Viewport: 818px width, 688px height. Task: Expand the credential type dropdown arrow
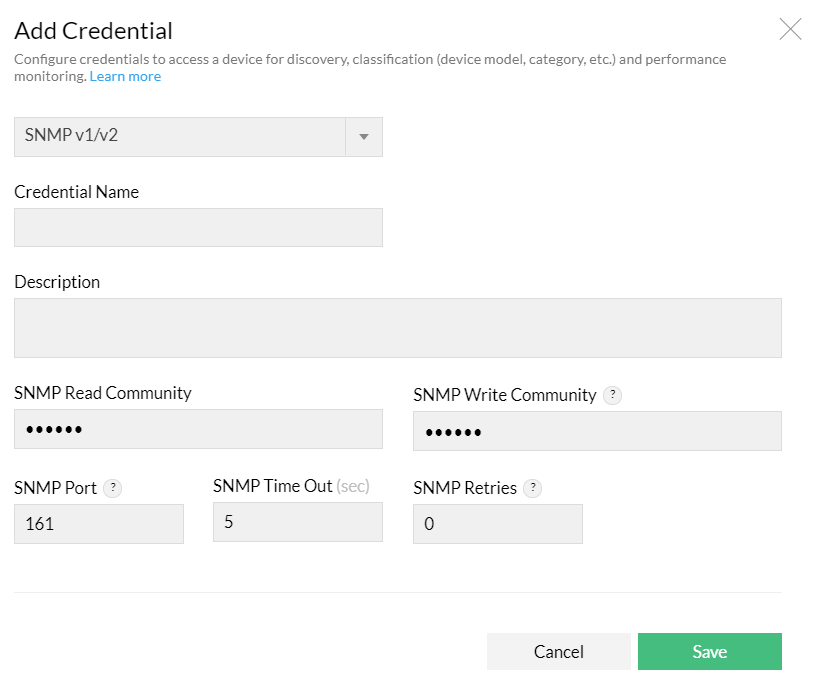pos(364,137)
